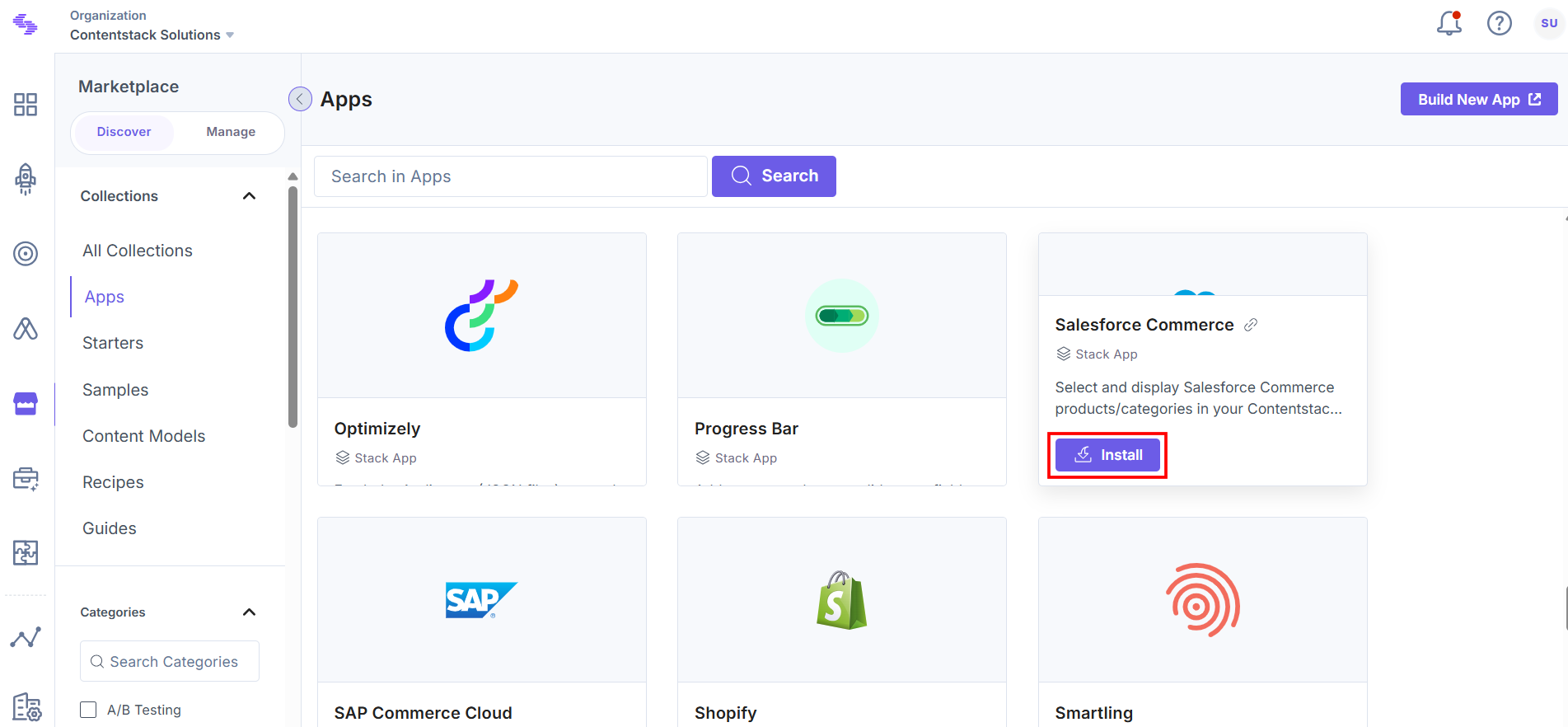Click the Stack App layers icon under Progress Bar
Screen dimensions: 1568x727
703,457
